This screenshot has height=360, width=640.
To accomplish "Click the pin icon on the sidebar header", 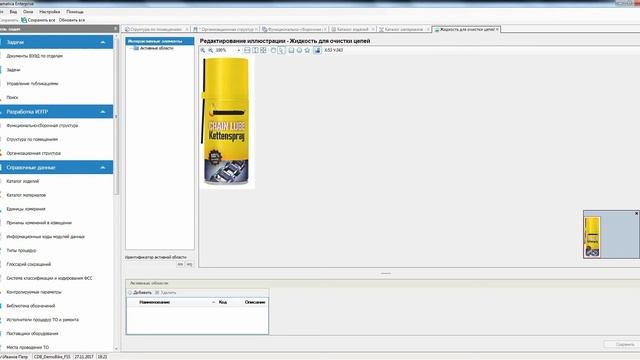I will 115,29.
